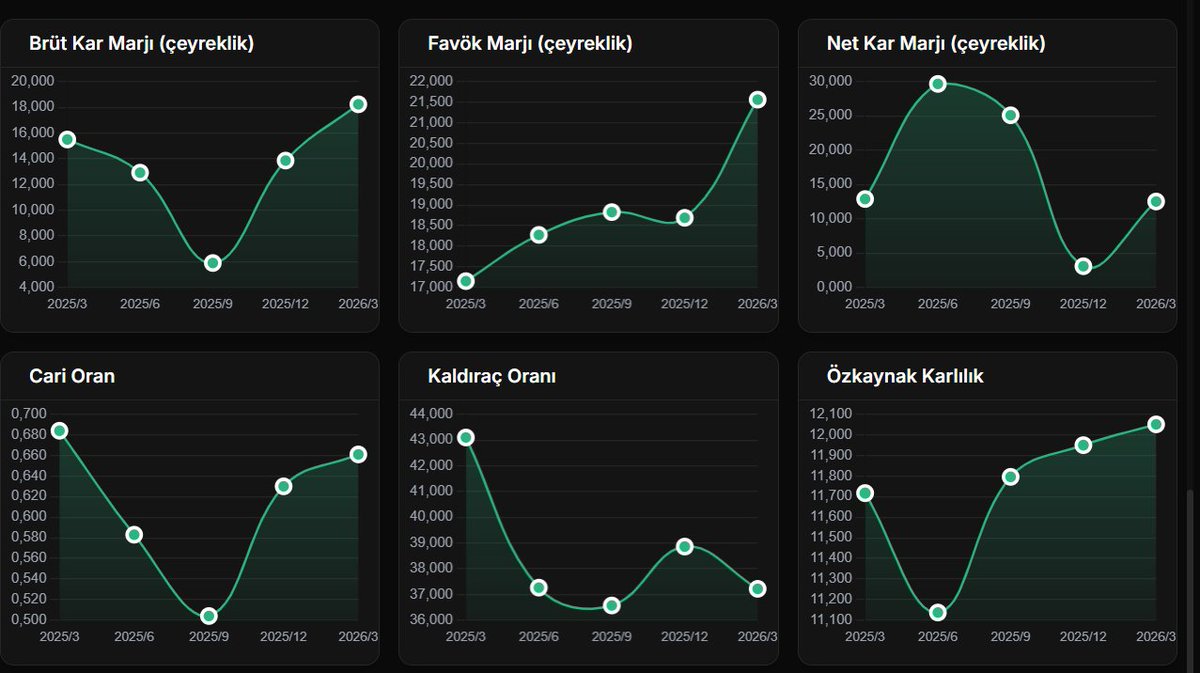This screenshot has height=673, width=1200.
Task: Click the 2025/9 x-axis label in Brüt Kar Marjı chart
Action: click(213, 303)
